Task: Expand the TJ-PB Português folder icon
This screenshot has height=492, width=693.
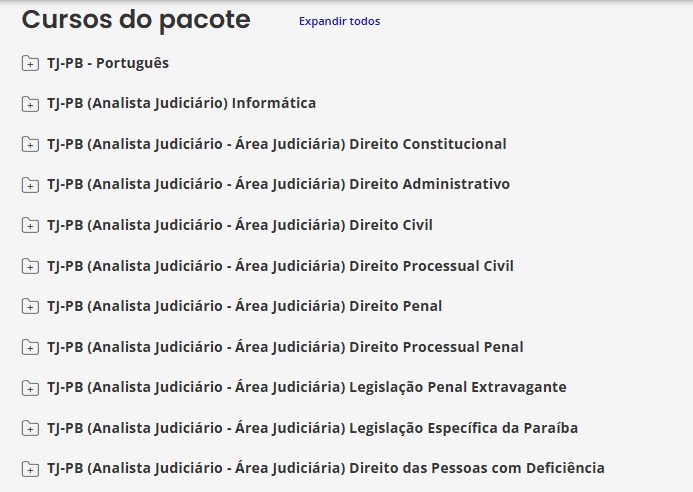Action: coord(30,64)
